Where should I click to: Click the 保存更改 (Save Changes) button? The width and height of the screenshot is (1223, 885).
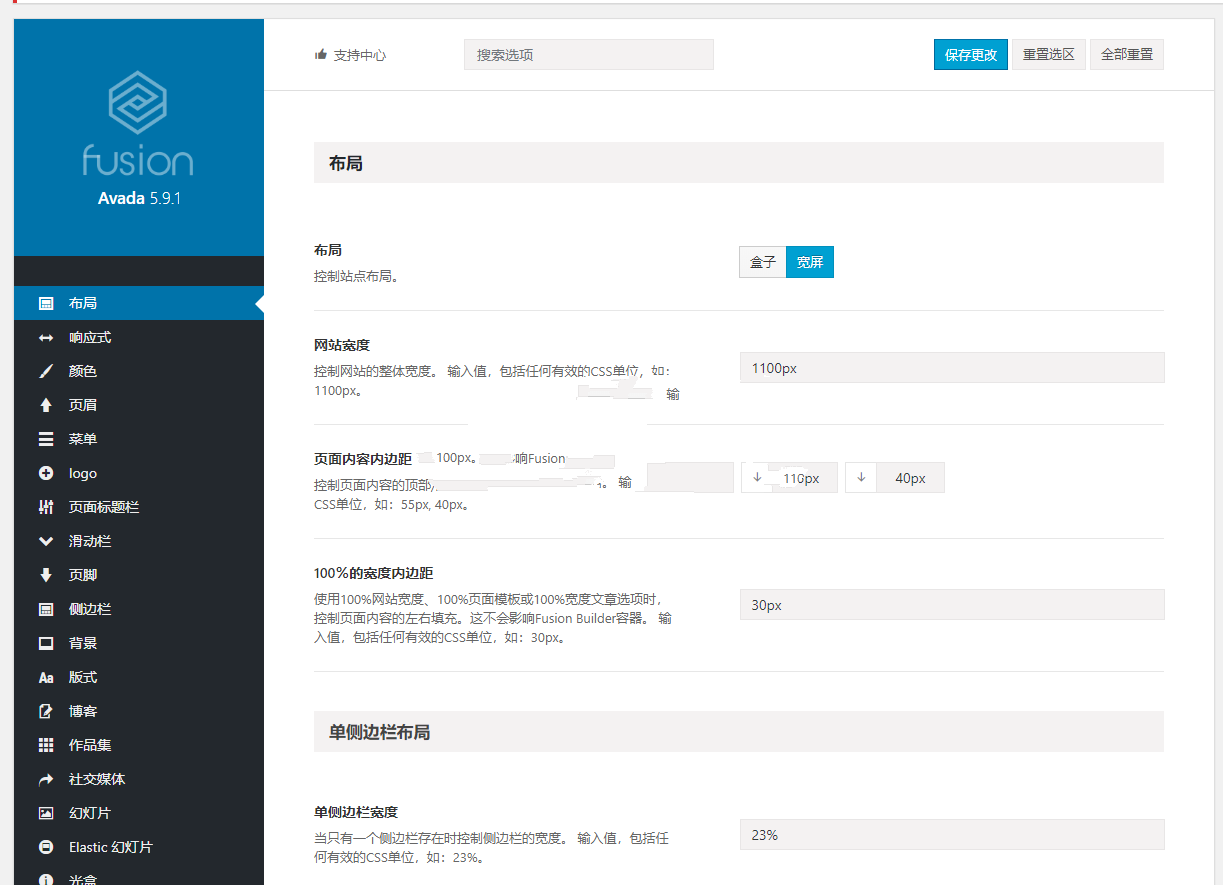(x=970, y=54)
